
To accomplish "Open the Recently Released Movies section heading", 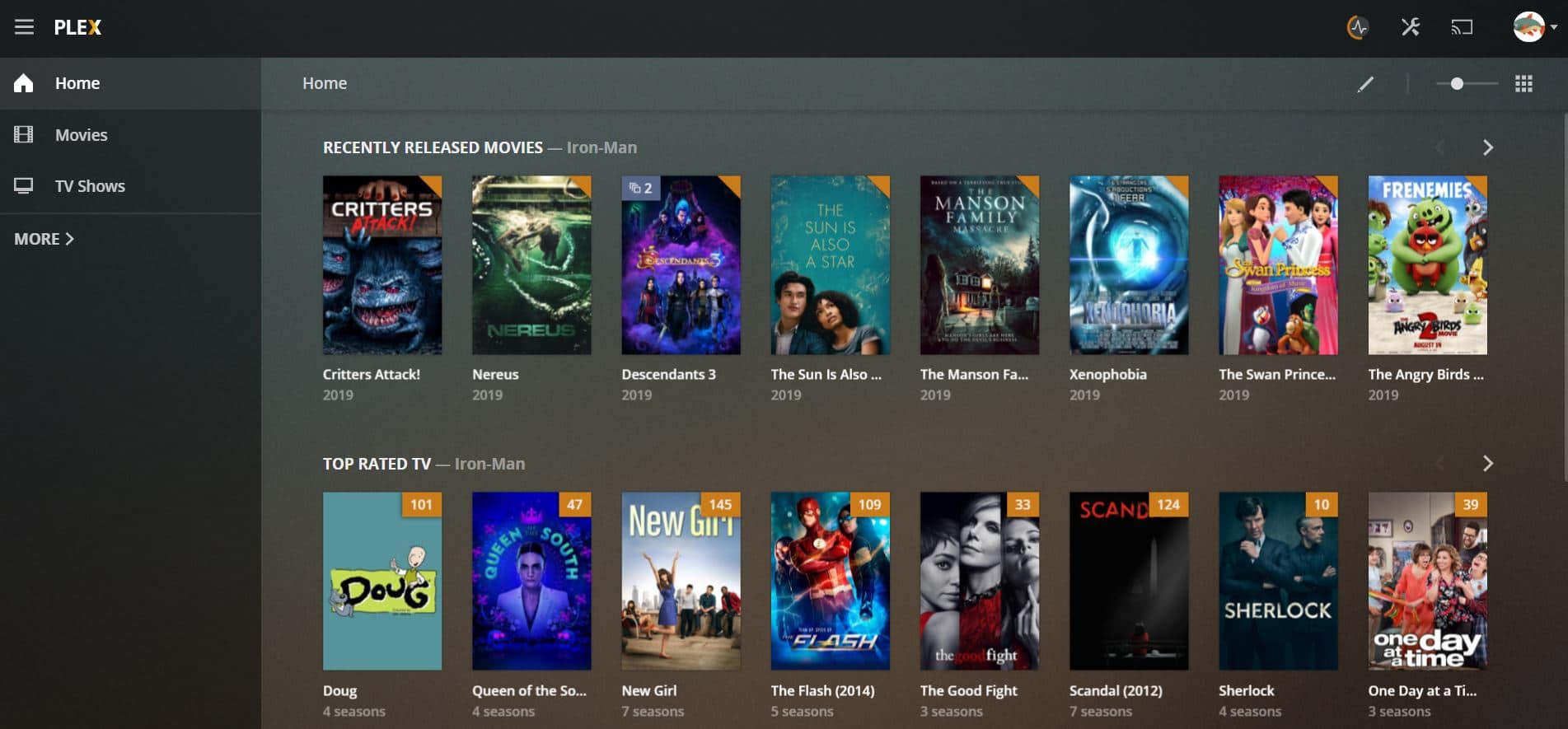I will (x=433, y=147).
